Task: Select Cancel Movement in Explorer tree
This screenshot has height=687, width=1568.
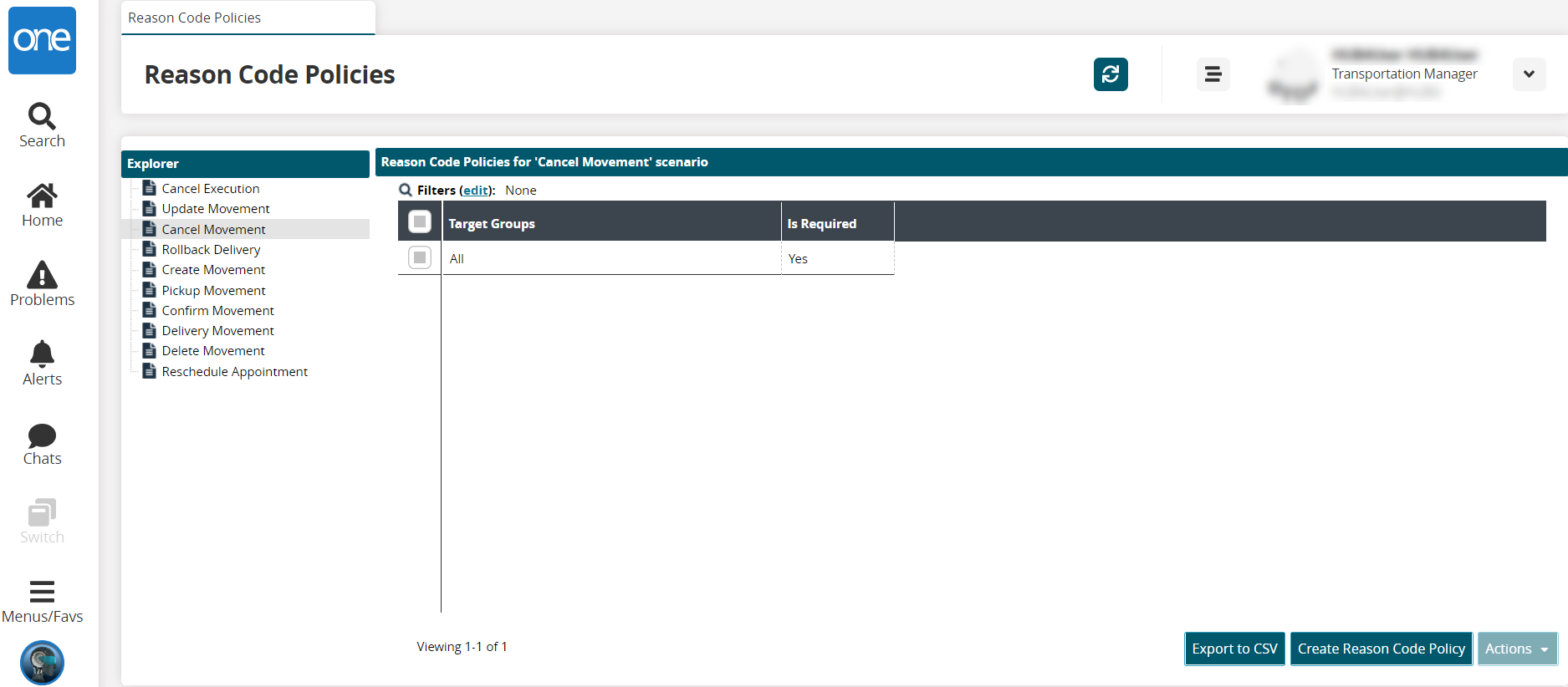Action: coord(213,229)
